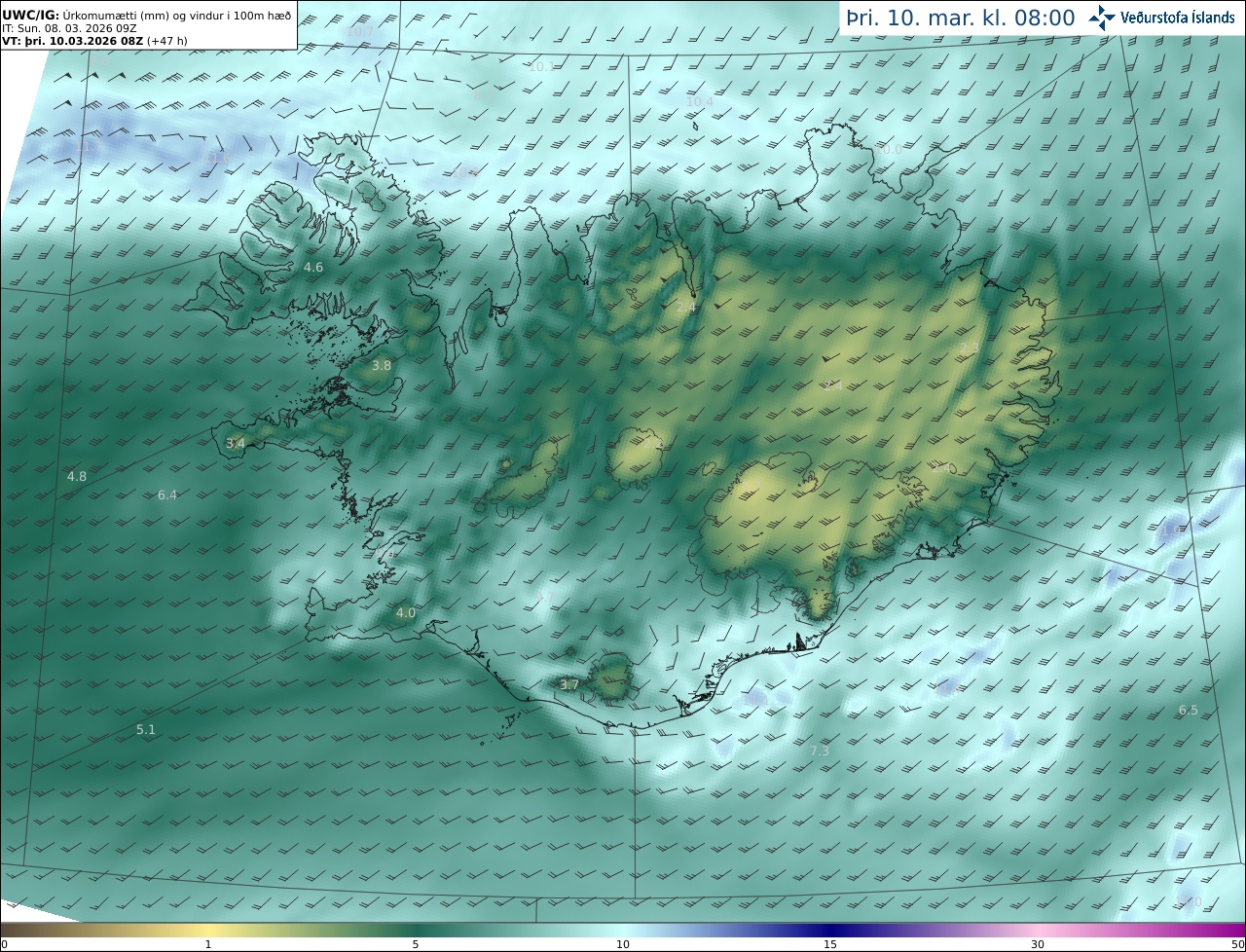Click the 4.6 value in the Westfjords
The height and width of the screenshot is (952, 1246).
(x=313, y=267)
